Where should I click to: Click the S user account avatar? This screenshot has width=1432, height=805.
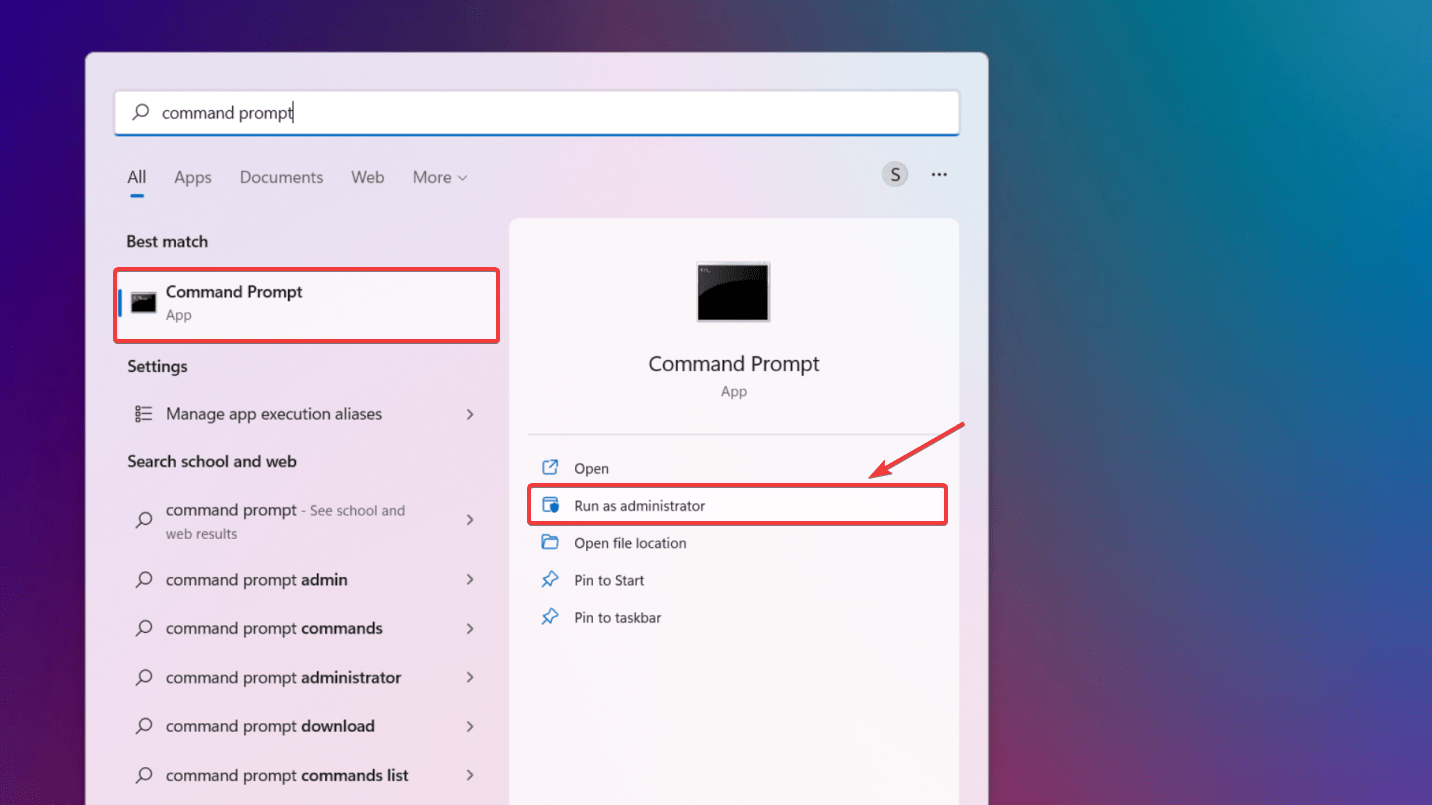tap(895, 174)
